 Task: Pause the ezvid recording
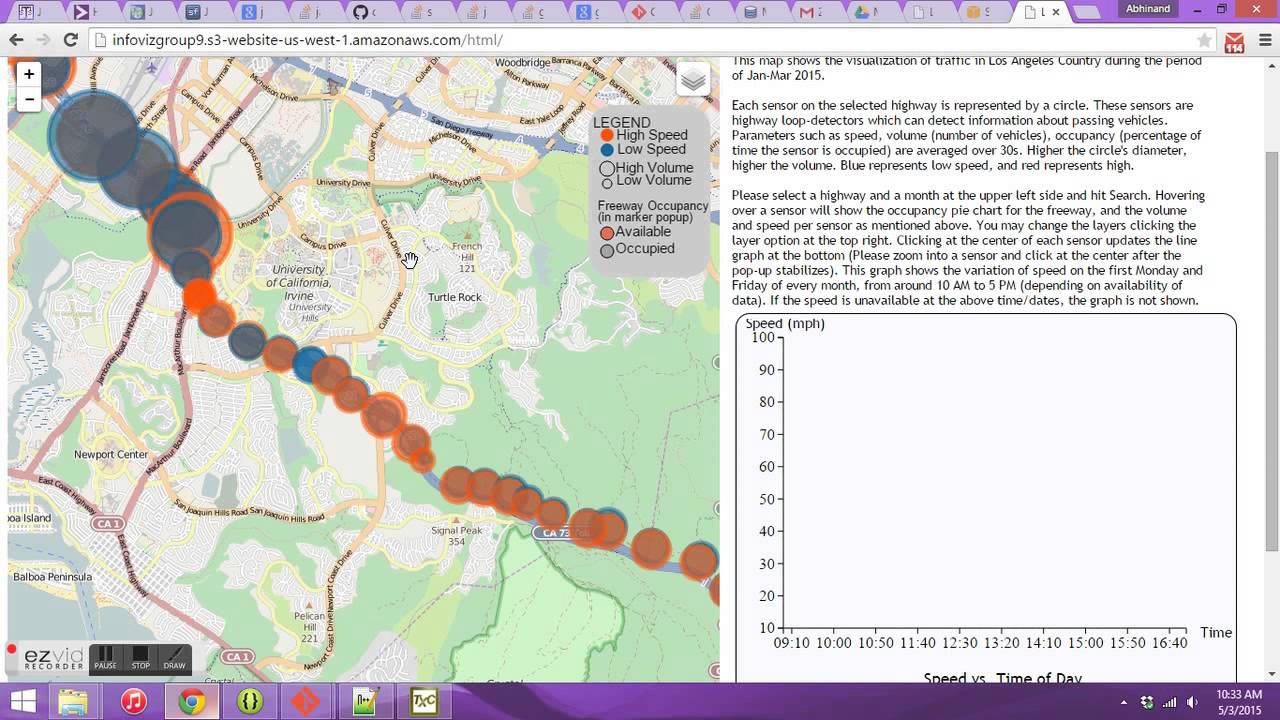pyautogui.click(x=105, y=658)
